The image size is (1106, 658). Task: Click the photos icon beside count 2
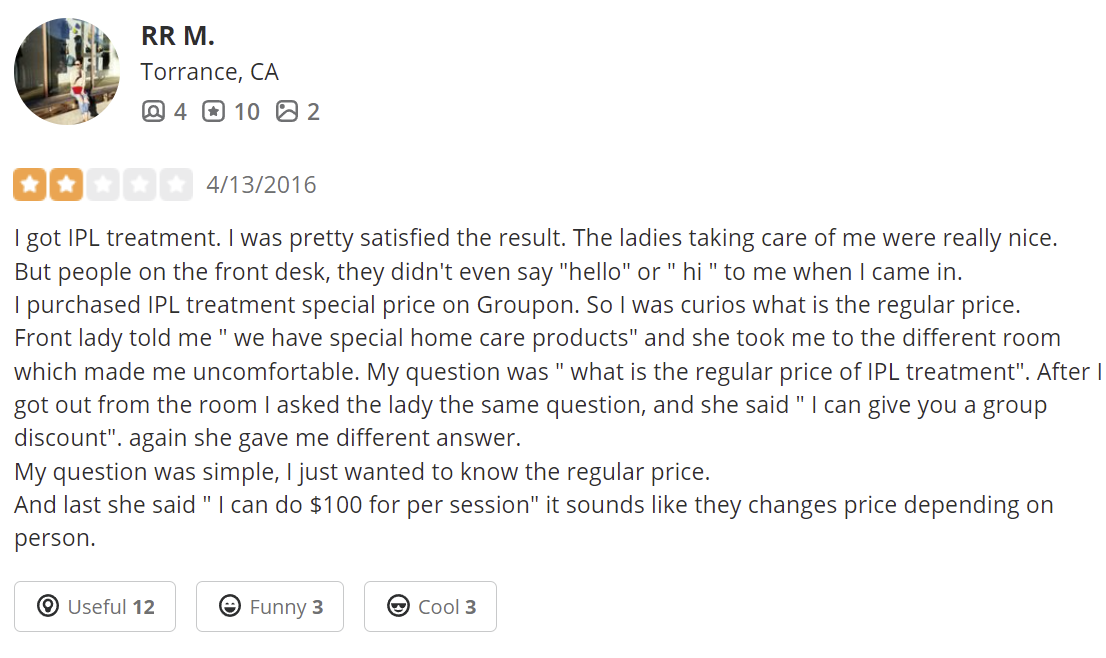pyautogui.click(x=286, y=111)
